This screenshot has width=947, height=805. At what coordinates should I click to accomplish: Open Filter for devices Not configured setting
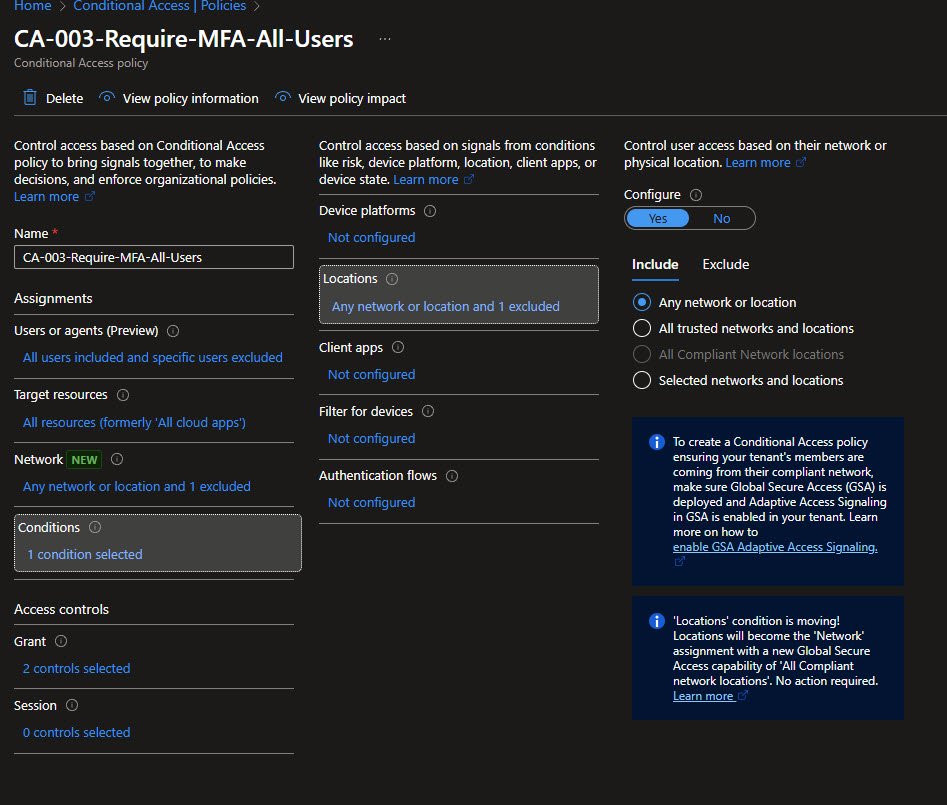371,438
